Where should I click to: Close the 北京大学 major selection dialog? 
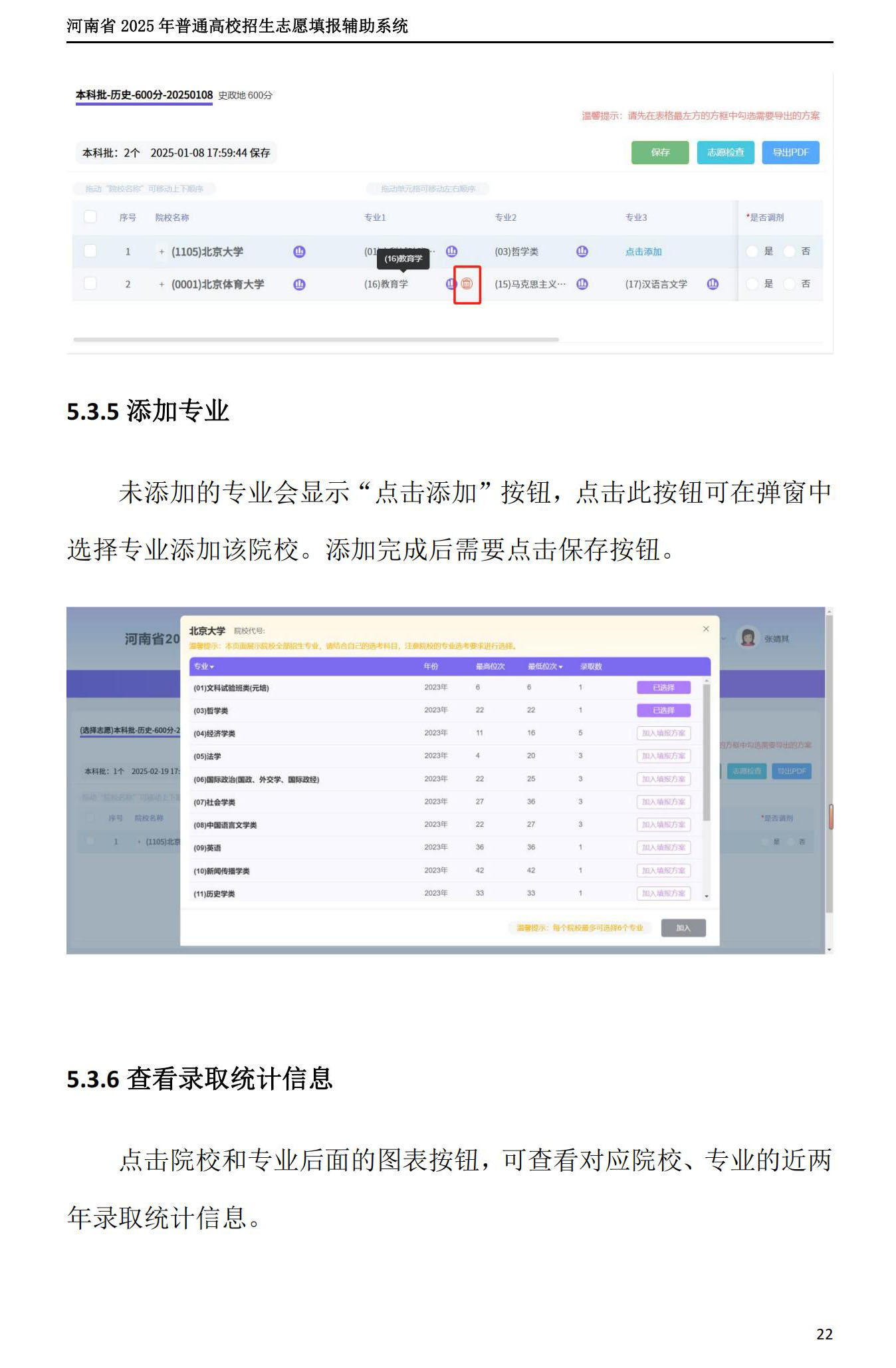point(706,628)
